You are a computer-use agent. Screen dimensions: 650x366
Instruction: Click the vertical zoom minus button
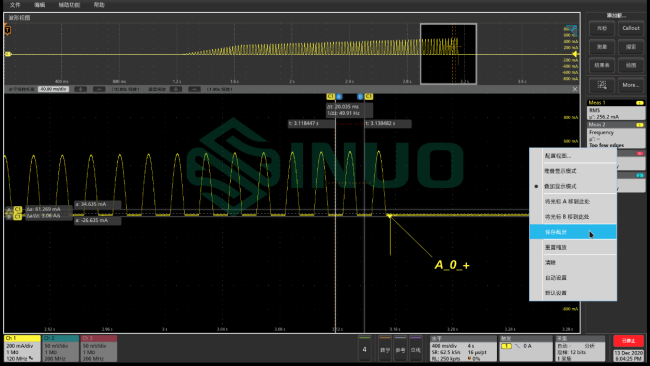coord(194,89)
